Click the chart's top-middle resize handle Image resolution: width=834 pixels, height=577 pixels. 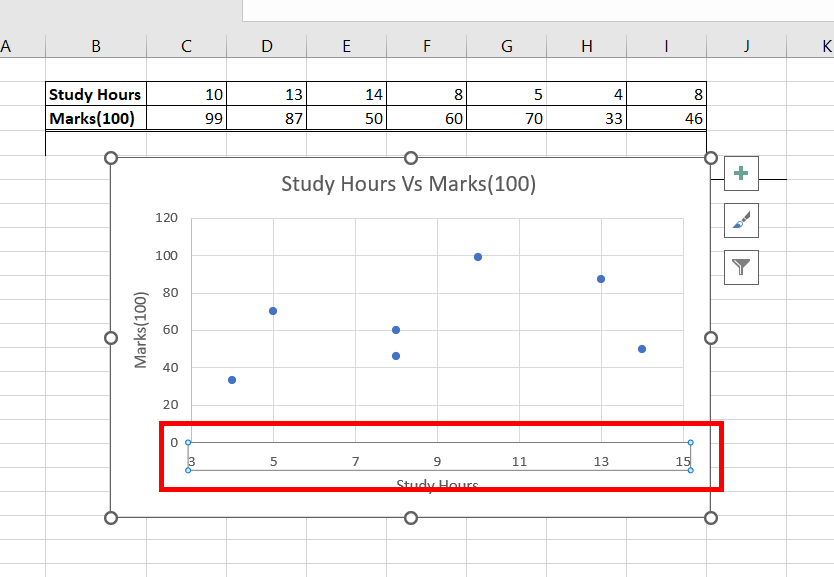(411, 158)
